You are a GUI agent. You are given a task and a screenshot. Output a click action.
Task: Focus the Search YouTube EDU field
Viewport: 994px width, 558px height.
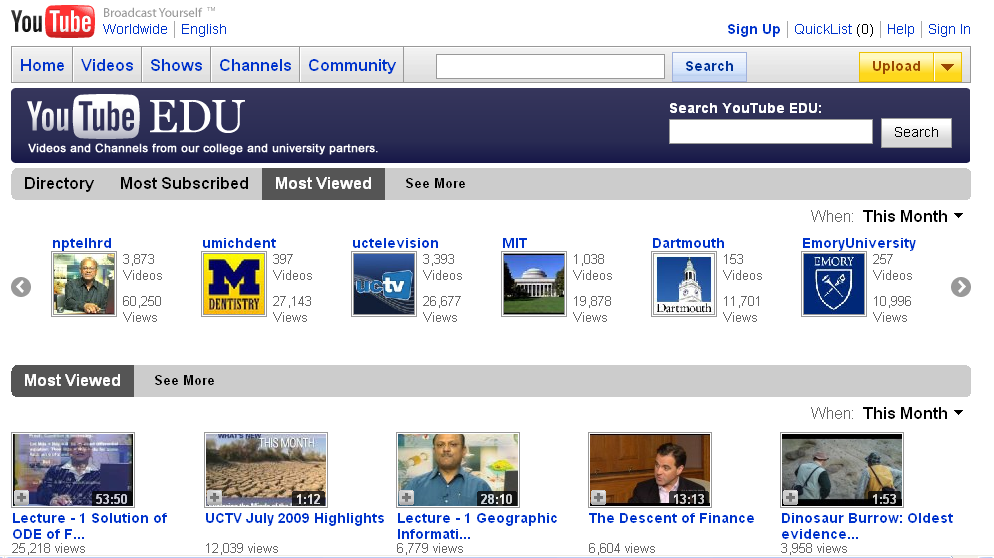coord(771,131)
